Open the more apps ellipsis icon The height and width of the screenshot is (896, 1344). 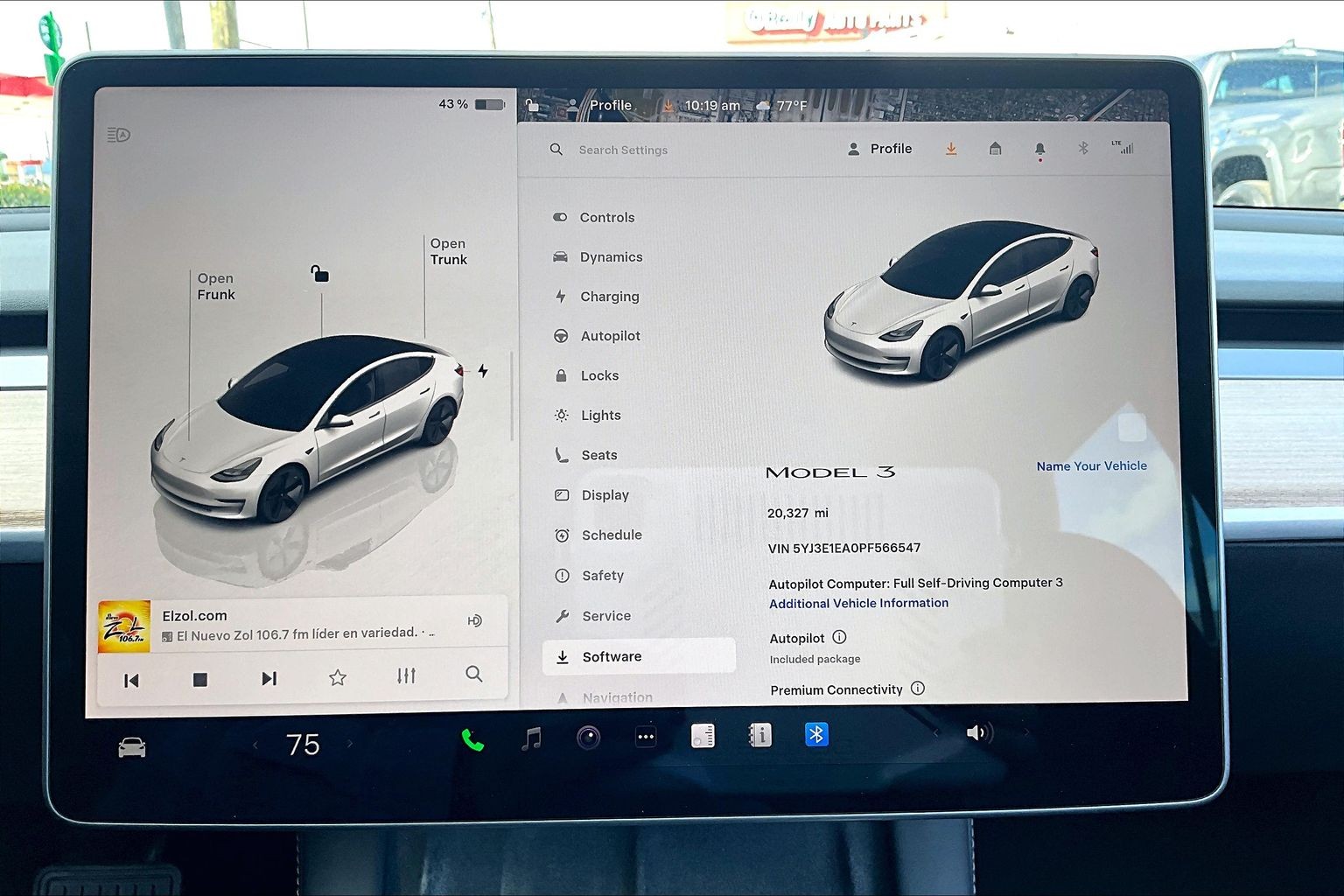click(x=646, y=737)
